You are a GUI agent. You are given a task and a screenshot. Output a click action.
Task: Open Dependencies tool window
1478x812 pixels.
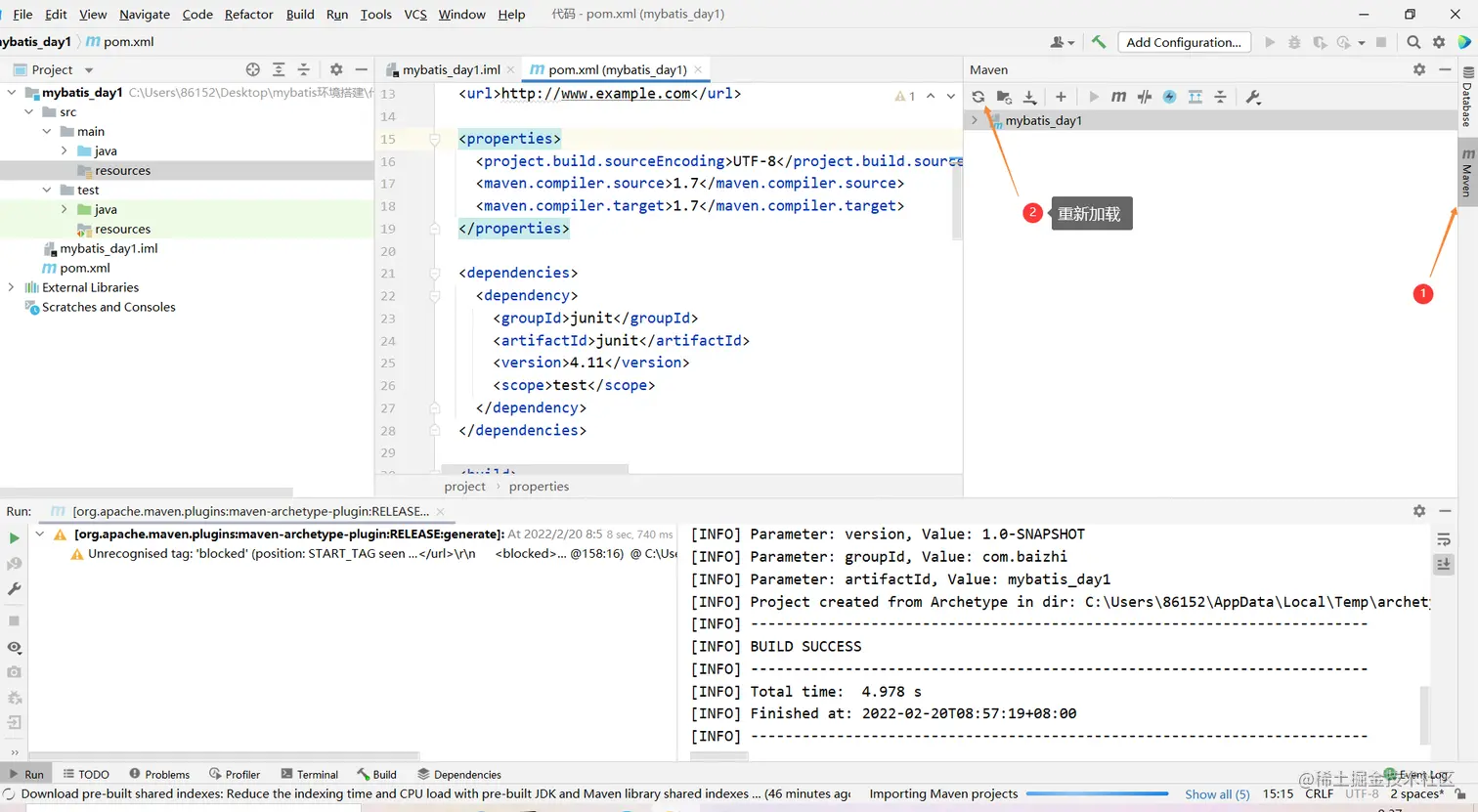[459, 774]
